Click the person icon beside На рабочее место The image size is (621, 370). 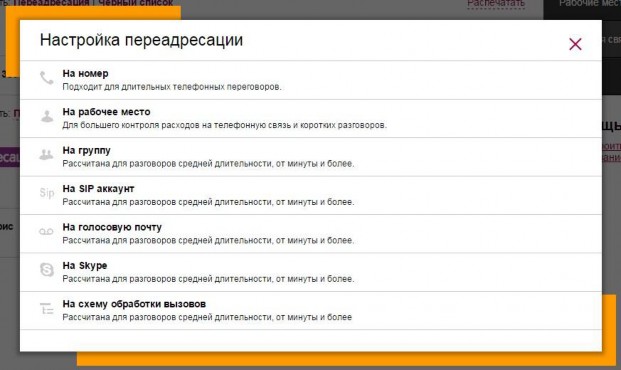pyautogui.click(x=47, y=116)
